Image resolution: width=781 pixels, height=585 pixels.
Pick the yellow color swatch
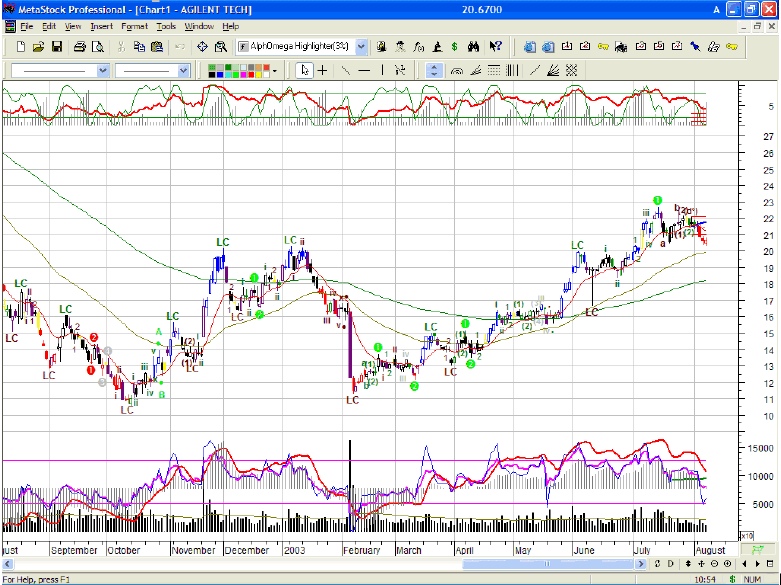[259, 75]
